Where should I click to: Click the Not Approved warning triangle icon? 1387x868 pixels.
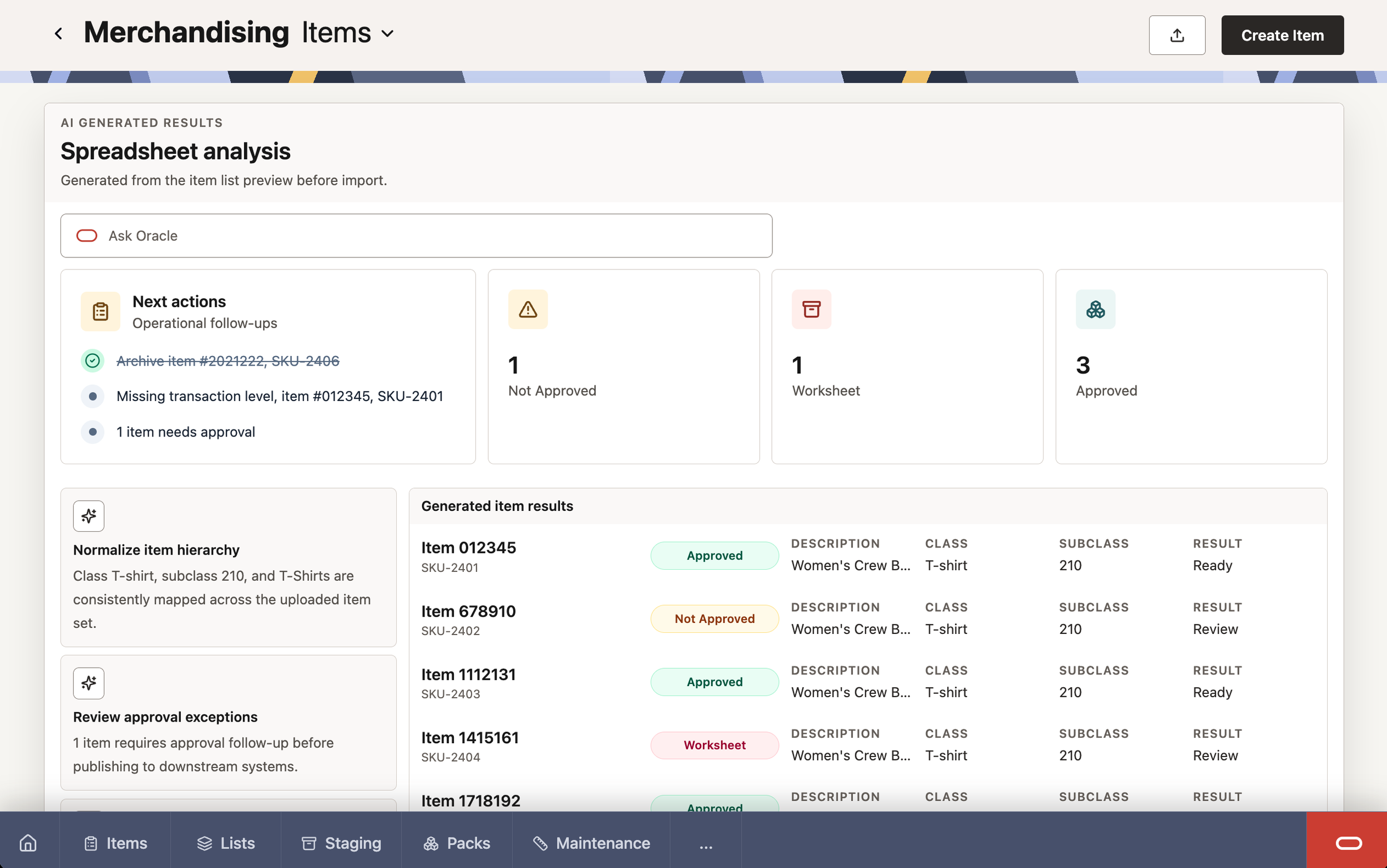[x=528, y=309]
